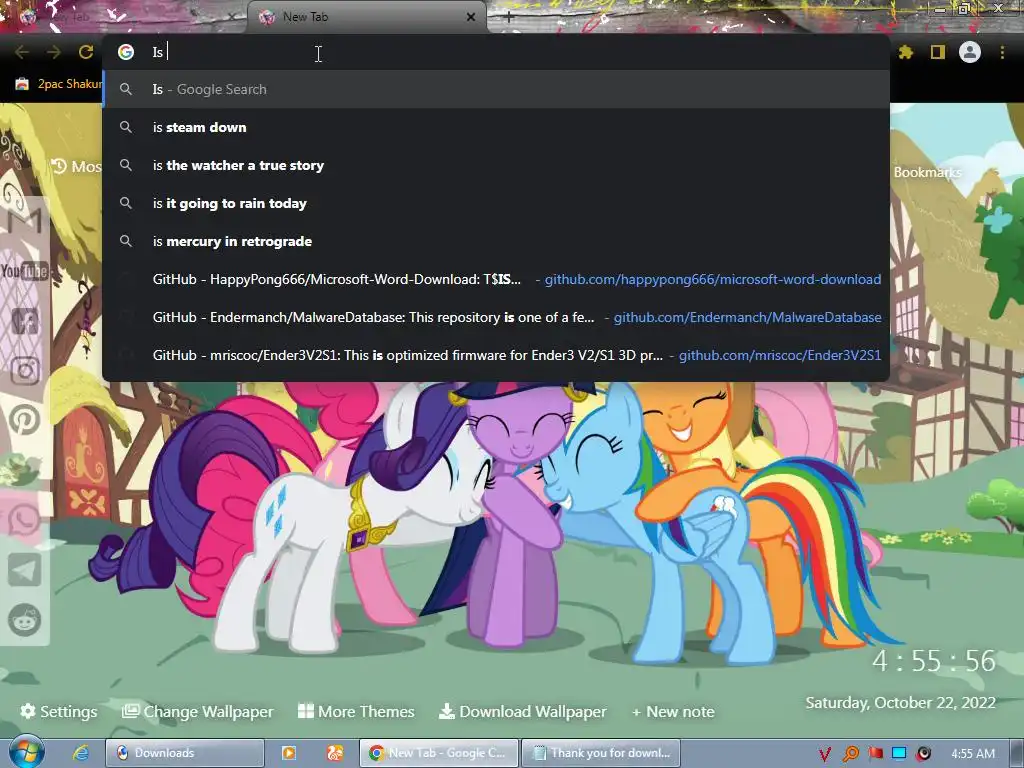This screenshot has width=1024, height=768.
Task: Select 'is it going to rain today' suggestion
Action: point(496,203)
